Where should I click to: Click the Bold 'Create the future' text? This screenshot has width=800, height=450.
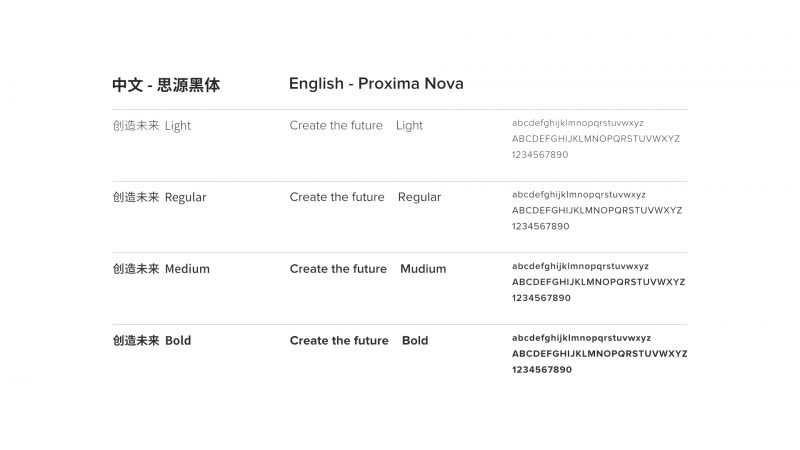pyautogui.click(x=339, y=340)
